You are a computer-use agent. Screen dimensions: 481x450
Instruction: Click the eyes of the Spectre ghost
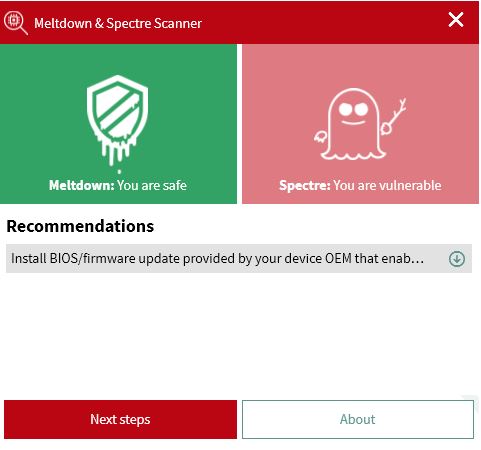pyautogui.click(x=353, y=109)
